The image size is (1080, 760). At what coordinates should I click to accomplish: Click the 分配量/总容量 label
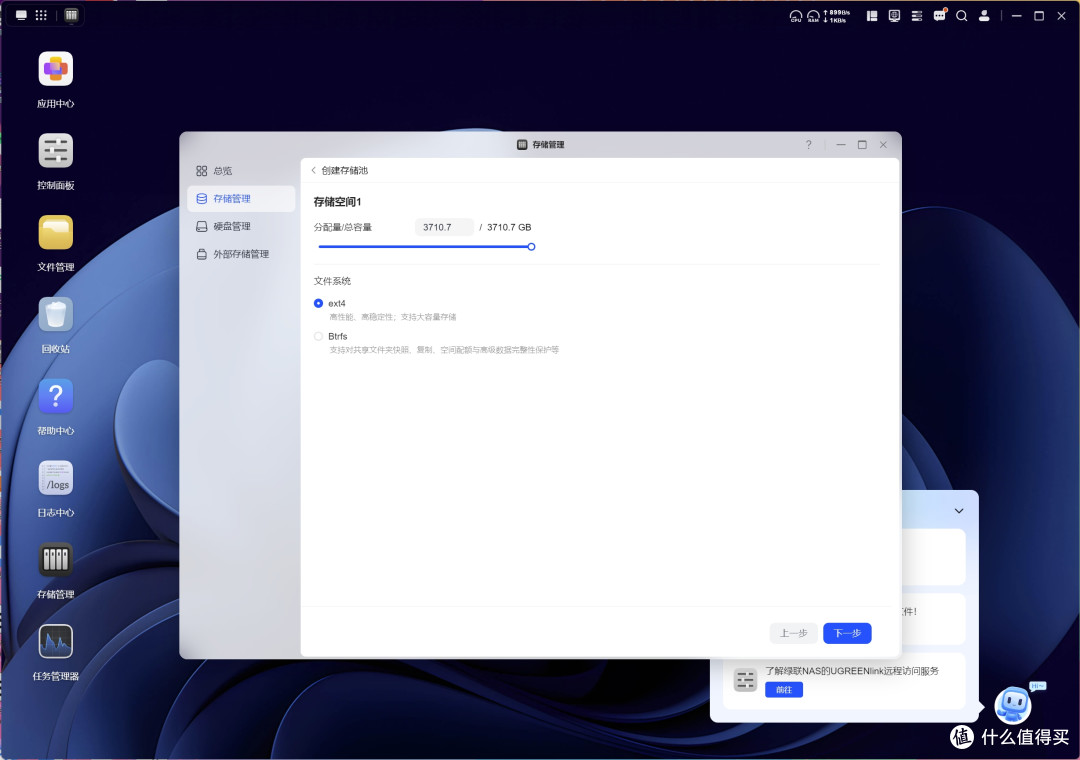[x=343, y=227]
